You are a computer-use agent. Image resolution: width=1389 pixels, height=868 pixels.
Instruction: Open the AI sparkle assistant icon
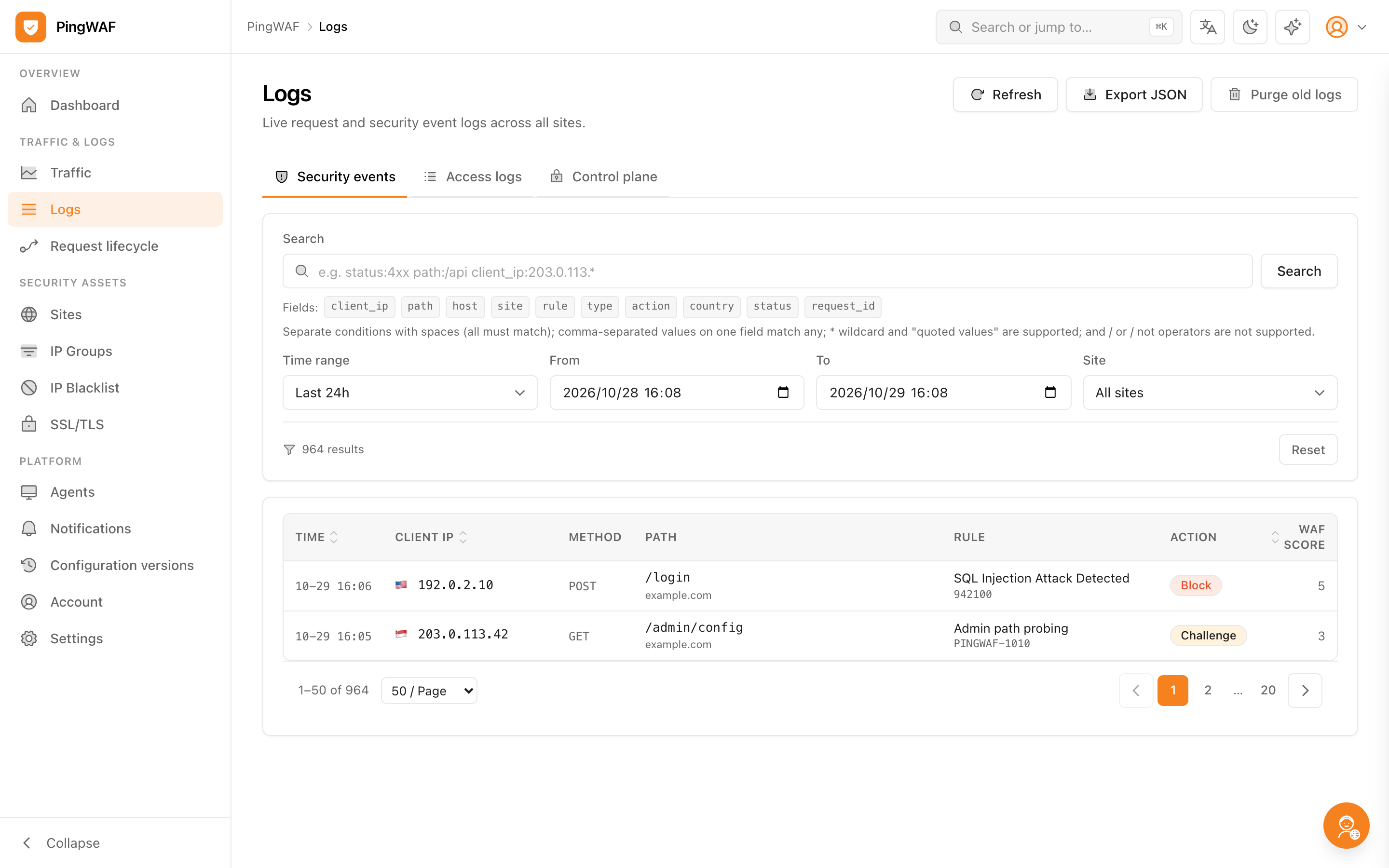click(1292, 27)
